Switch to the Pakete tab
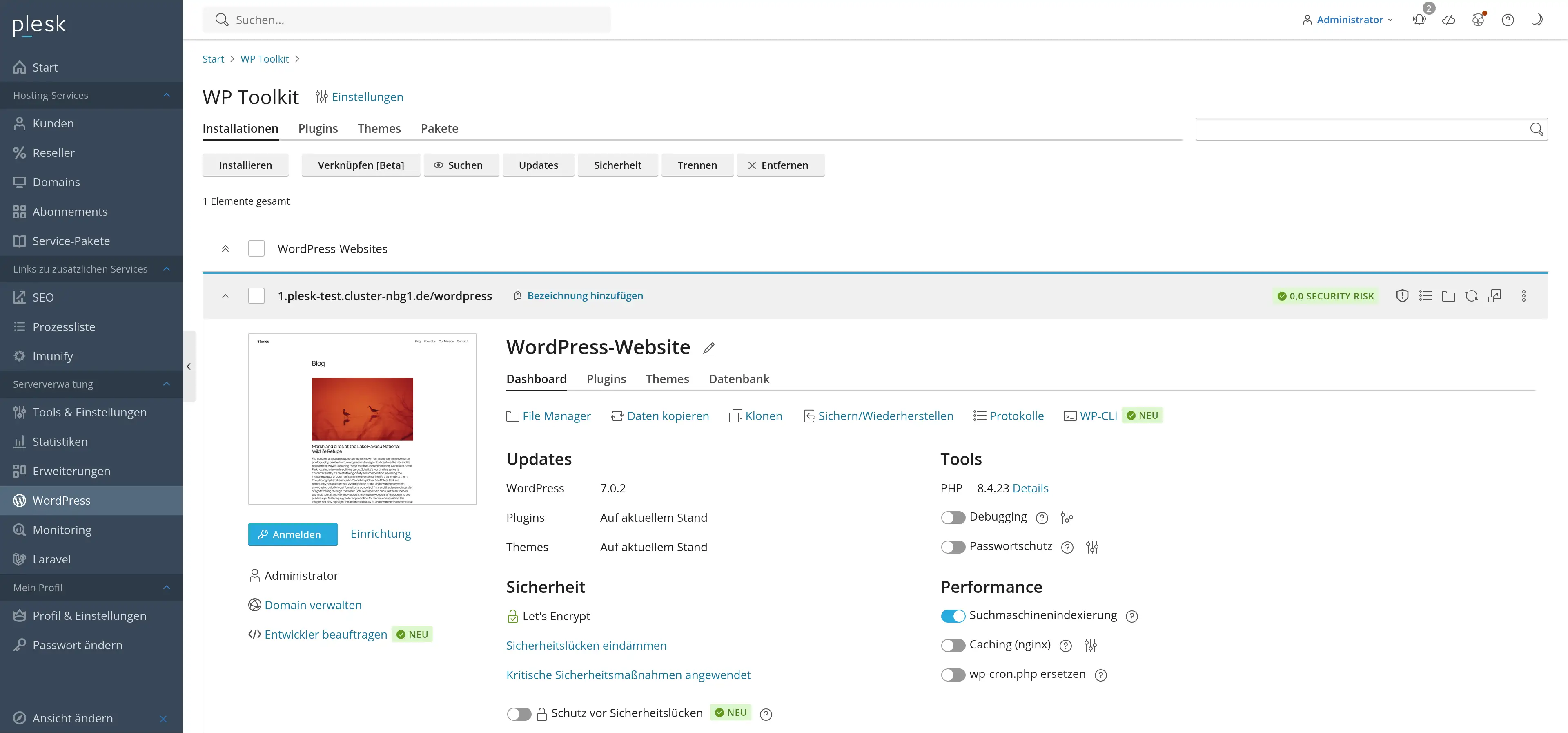 click(x=439, y=129)
